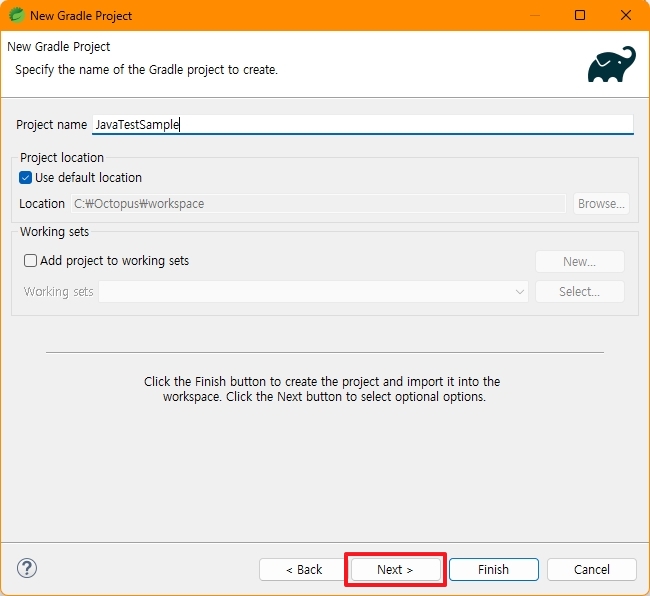Uncheck Use default location checkbox
Image resolution: width=650 pixels, height=596 pixels.
pos(25,178)
